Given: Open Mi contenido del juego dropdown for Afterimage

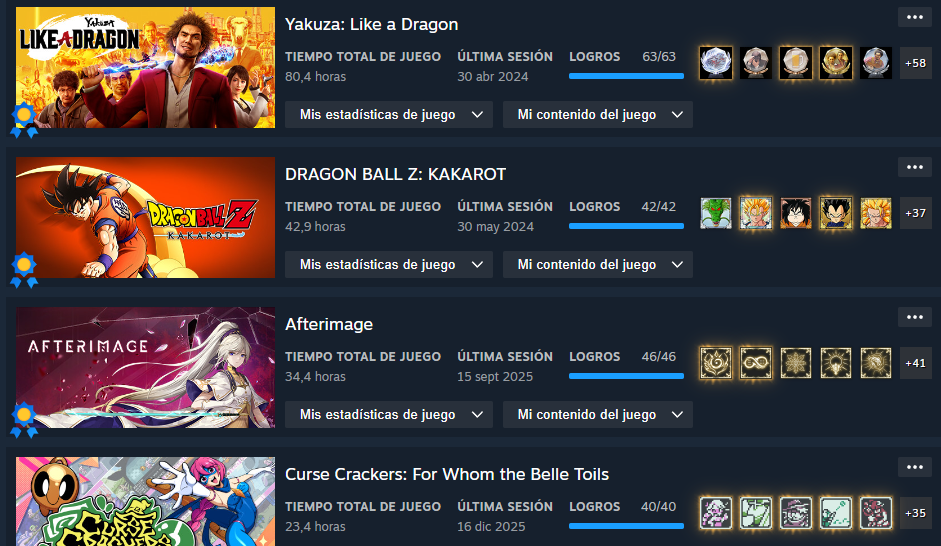Looking at the screenshot, I should pos(598,415).
